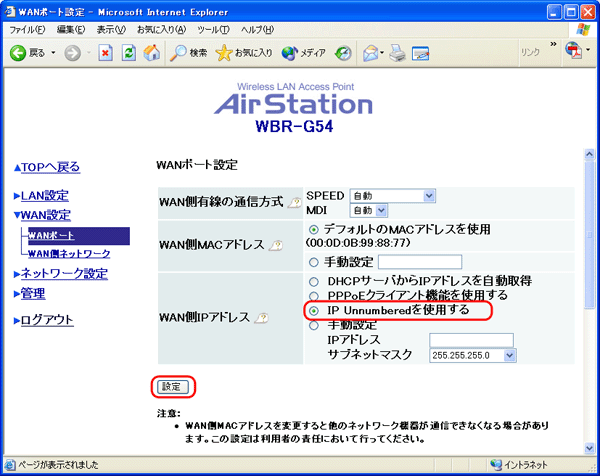Open the SPEED 自動 dropdown
This screenshot has width=600, height=476.
[393, 196]
